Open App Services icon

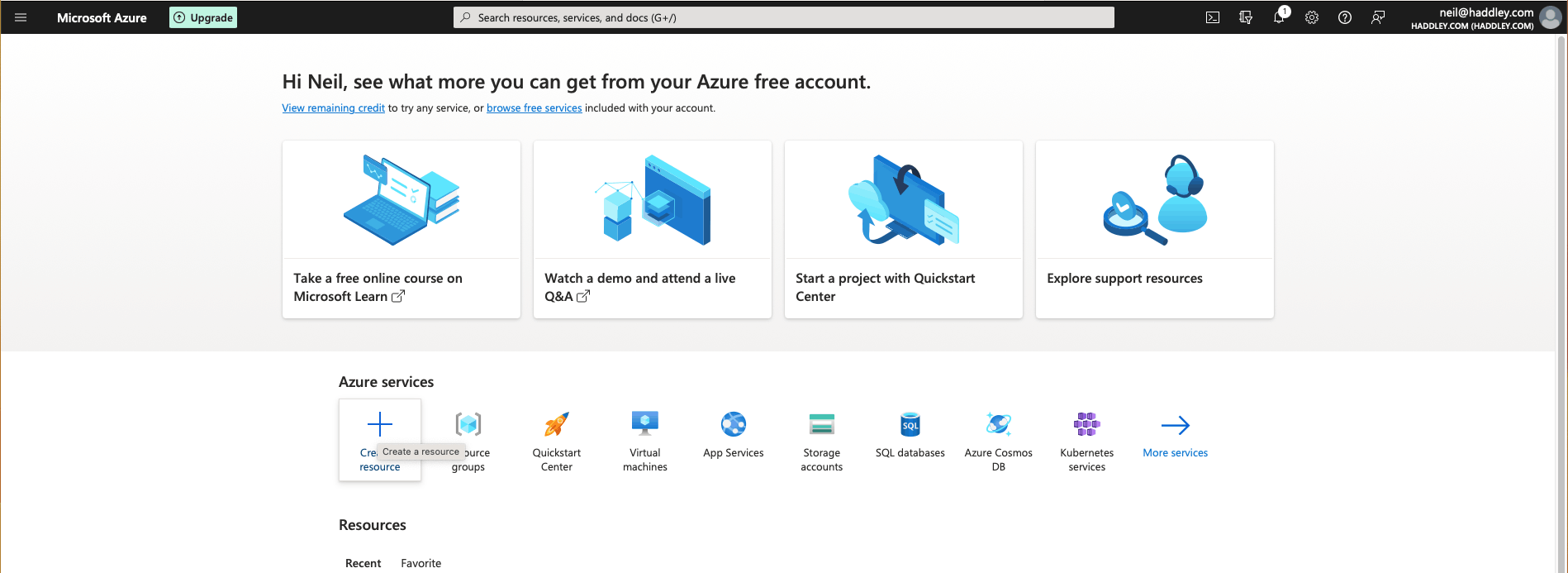point(733,425)
